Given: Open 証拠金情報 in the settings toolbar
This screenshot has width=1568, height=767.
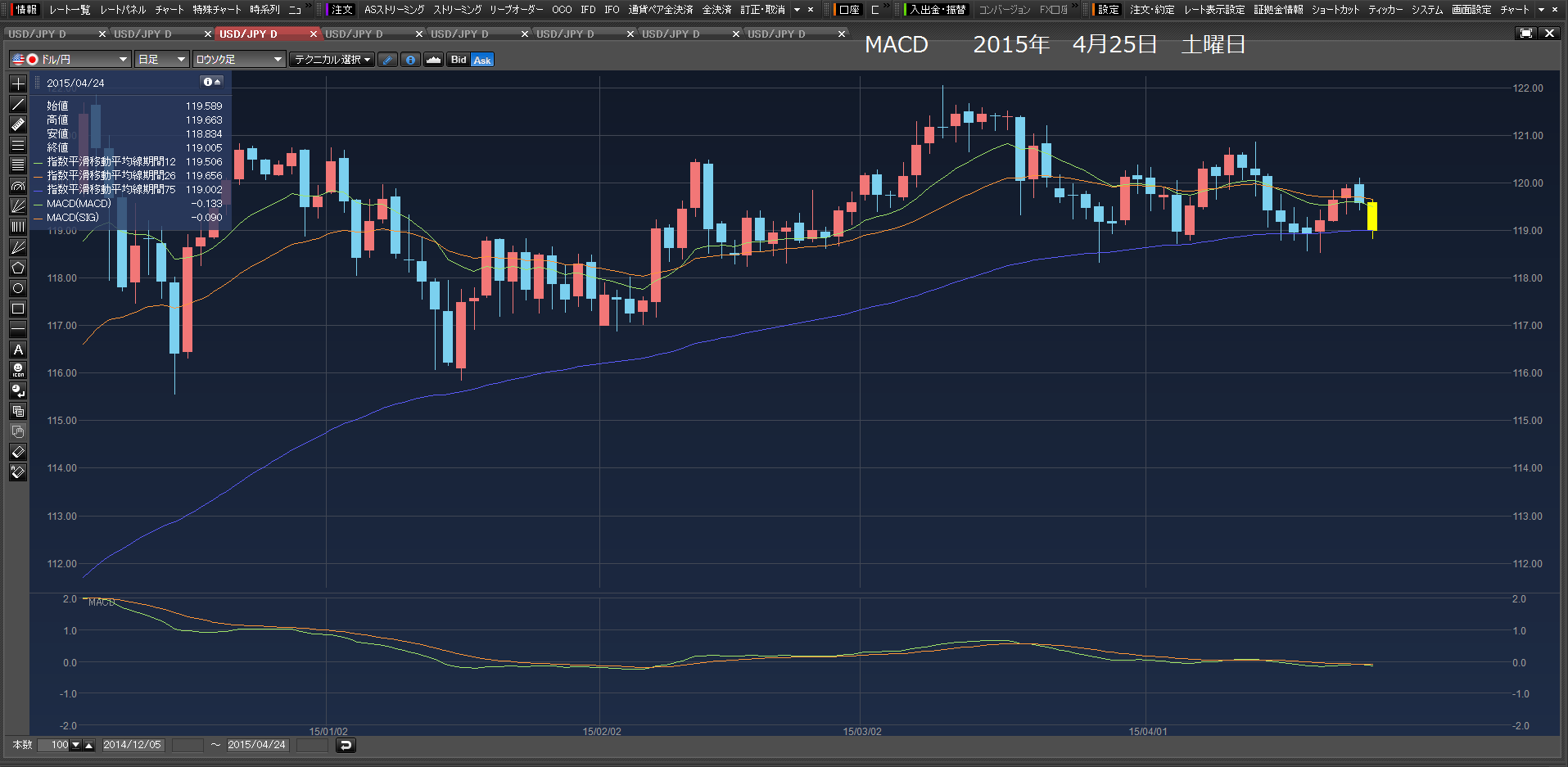Looking at the screenshot, I should [x=1278, y=10].
